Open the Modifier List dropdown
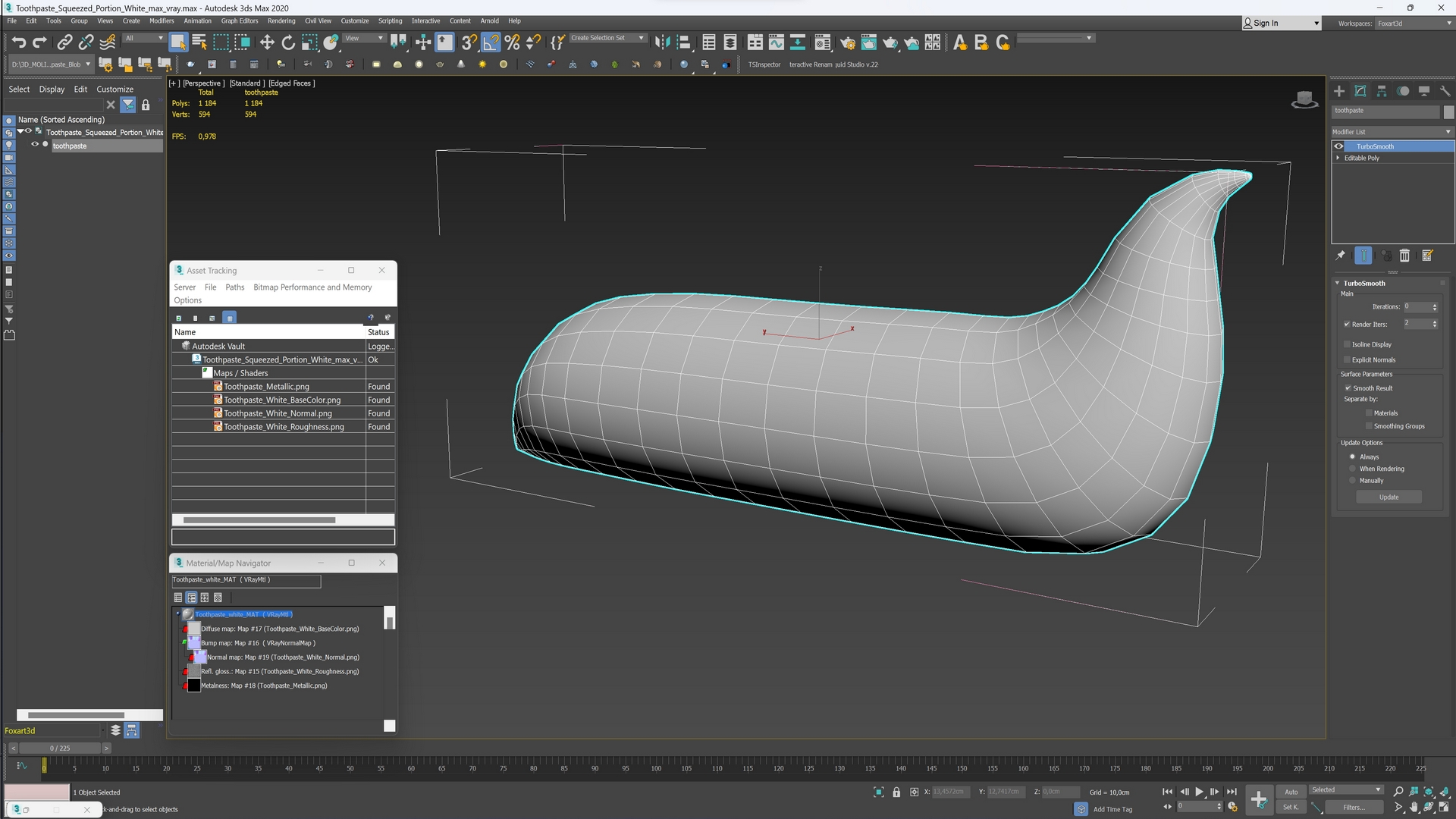Image resolution: width=1456 pixels, height=819 pixels. coord(1392,132)
